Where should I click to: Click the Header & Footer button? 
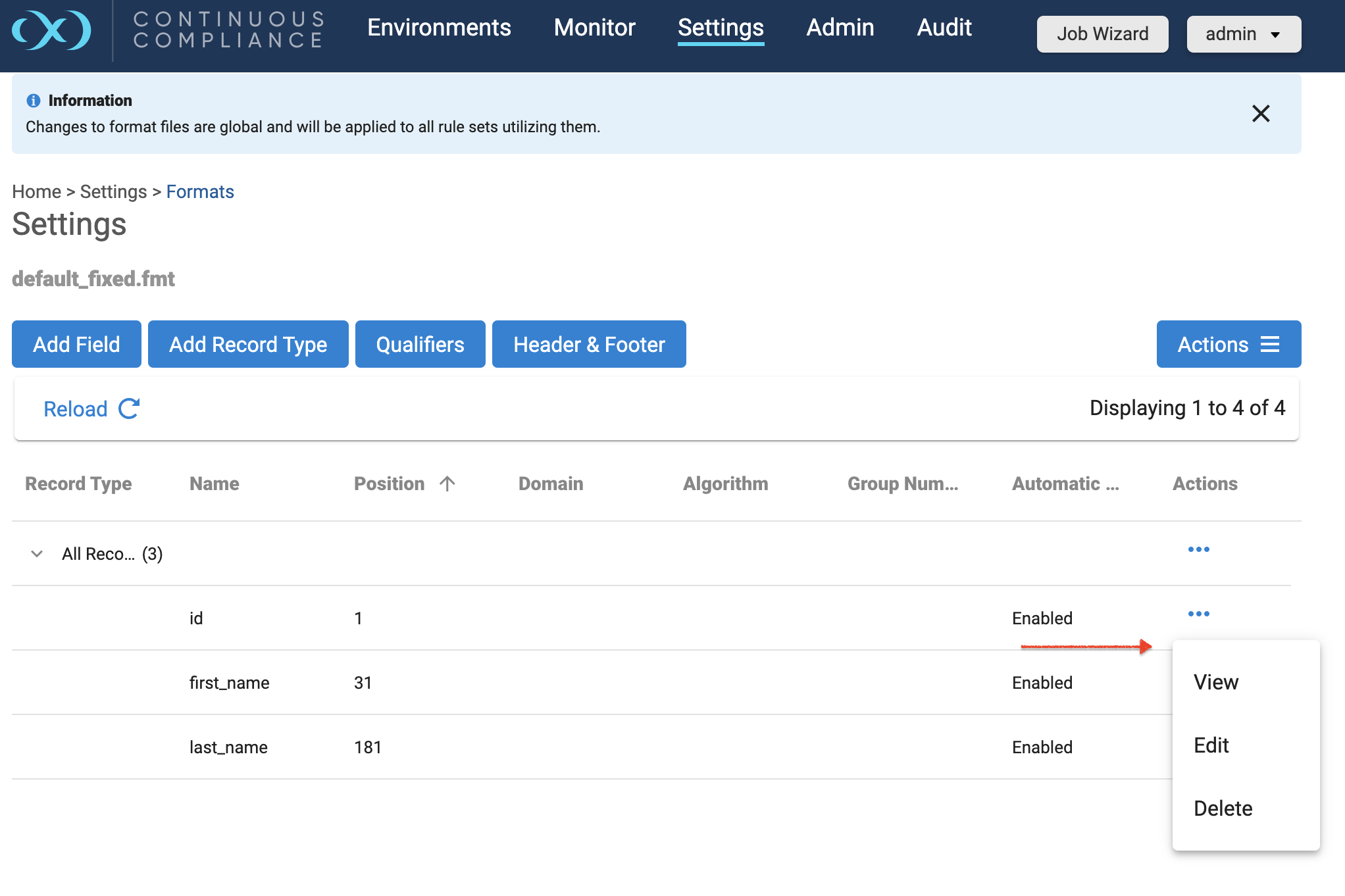click(x=588, y=344)
